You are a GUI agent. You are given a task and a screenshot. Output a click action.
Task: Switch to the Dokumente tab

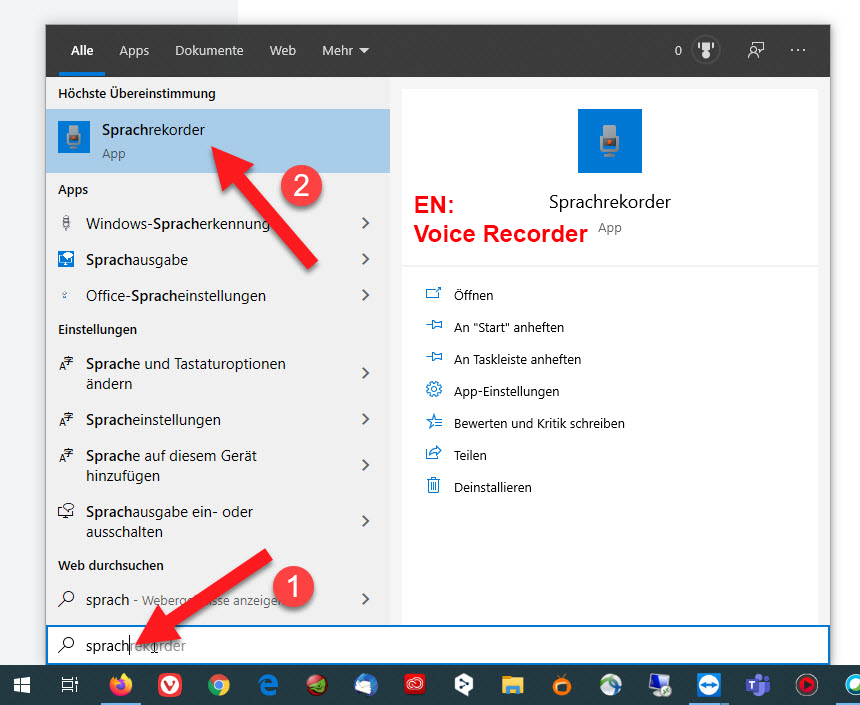[209, 50]
